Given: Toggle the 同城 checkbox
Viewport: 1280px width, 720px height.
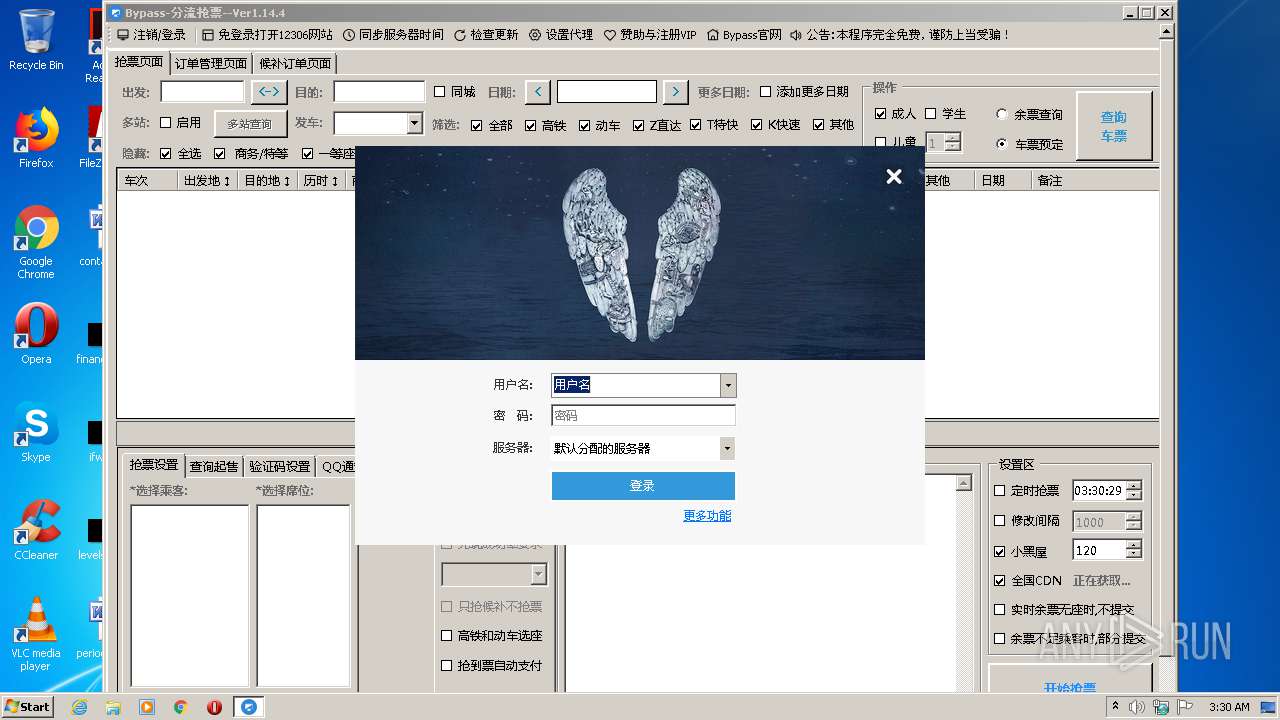Looking at the screenshot, I should [x=439, y=92].
